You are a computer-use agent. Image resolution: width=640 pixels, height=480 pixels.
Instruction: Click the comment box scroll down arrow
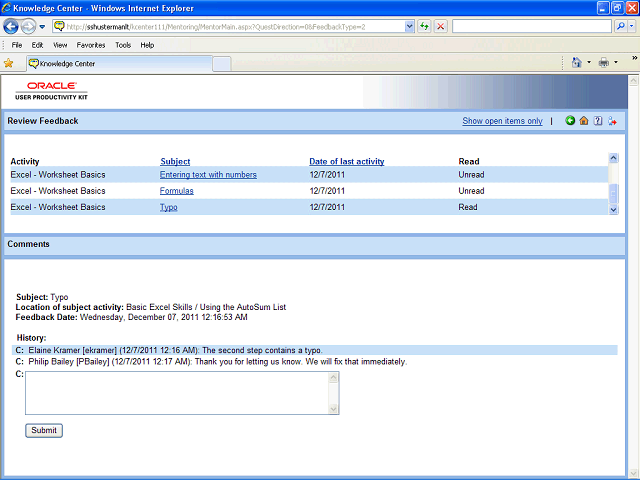pyautogui.click(x=333, y=409)
